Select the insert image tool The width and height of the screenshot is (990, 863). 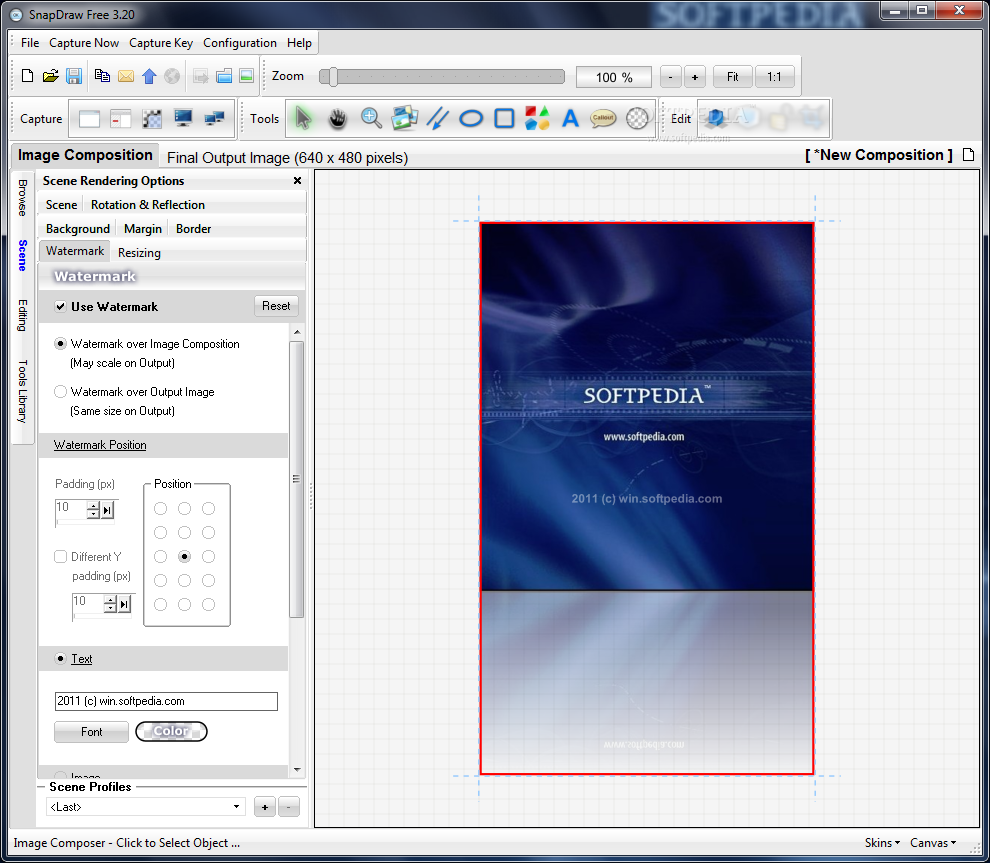click(x=404, y=119)
